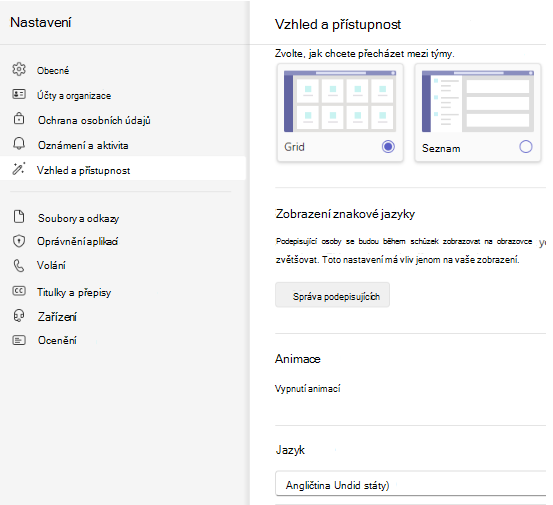Click the Grid layout preview thumbnail

pyautogui.click(x=340, y=101)
